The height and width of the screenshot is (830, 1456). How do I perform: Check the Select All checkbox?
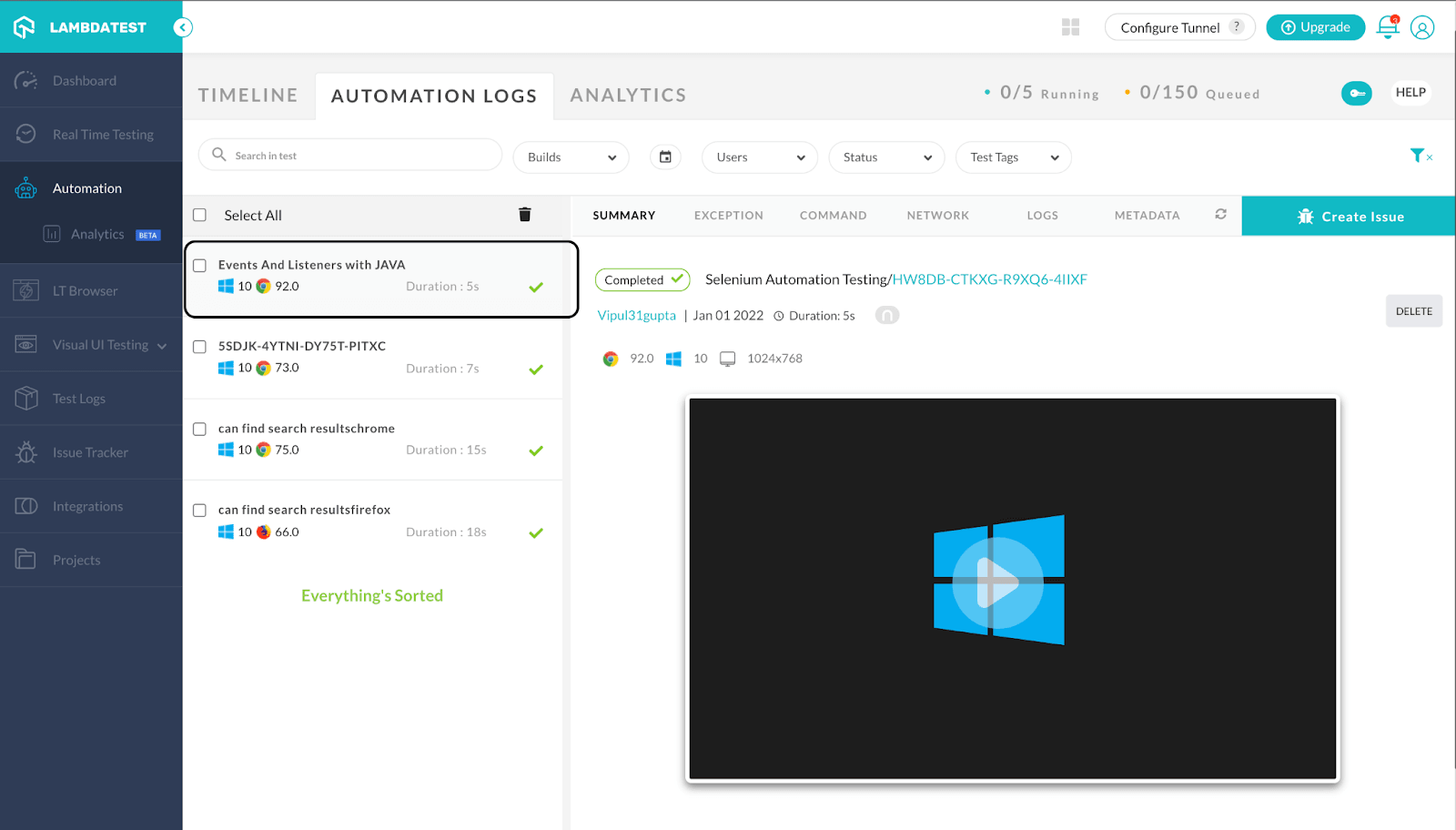(x=198, y=215)
